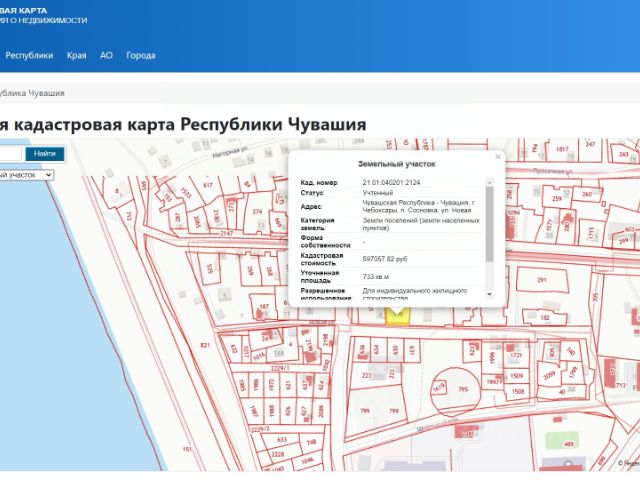Close the Земельный участок popup
Image resolution: width=640 pixels, height=480 pixels.
point(498,157)
